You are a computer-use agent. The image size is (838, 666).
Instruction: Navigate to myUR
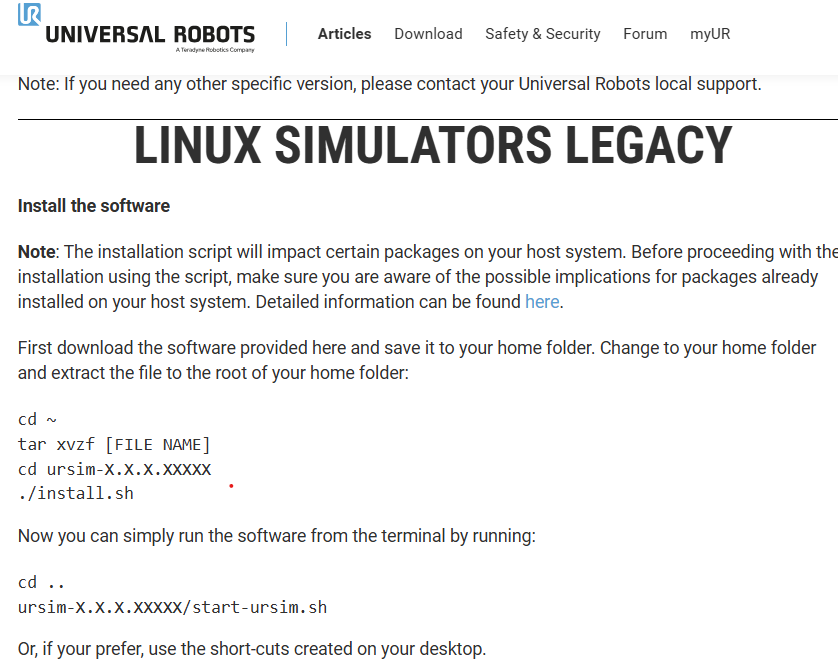[710, 34]
